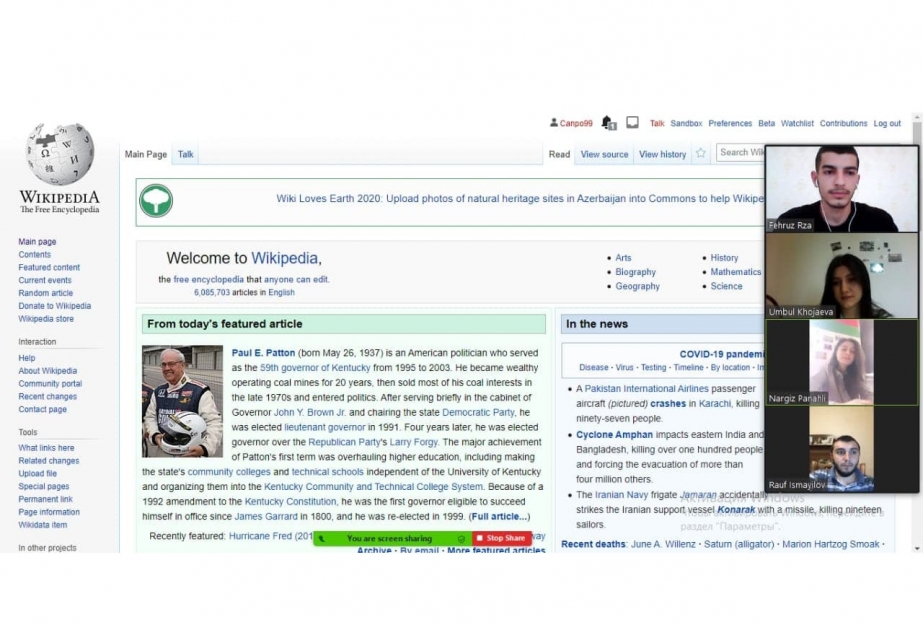Select the Read tab
Screen dimensions: 923x630
click(x=559, y=154)
